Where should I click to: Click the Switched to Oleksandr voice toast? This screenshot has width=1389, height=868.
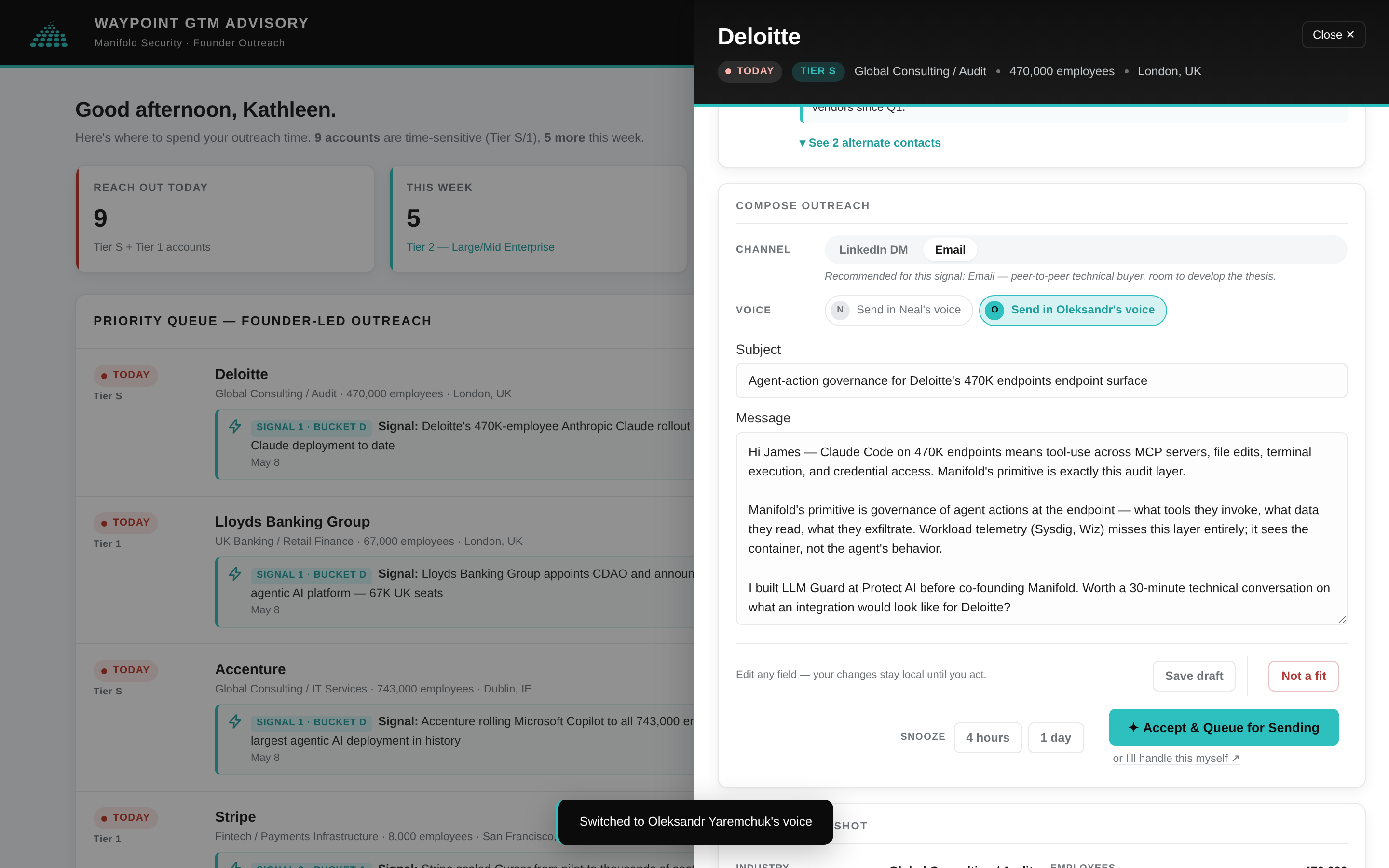(695, 822)
